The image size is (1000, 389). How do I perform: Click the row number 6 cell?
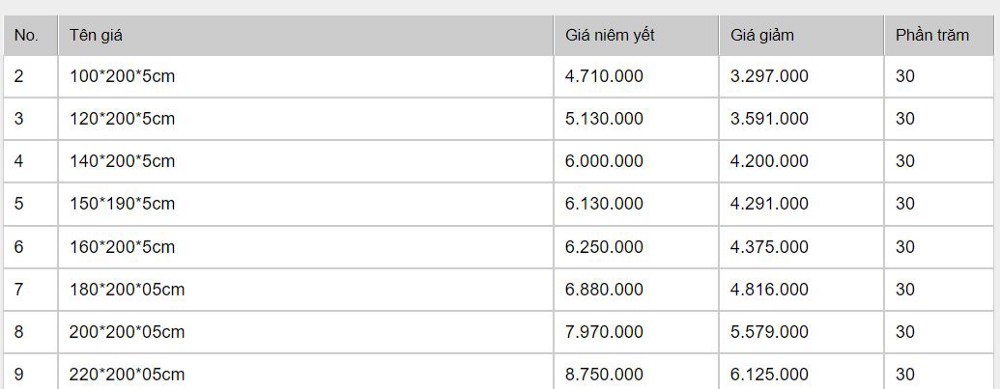(x=30, y=247)
